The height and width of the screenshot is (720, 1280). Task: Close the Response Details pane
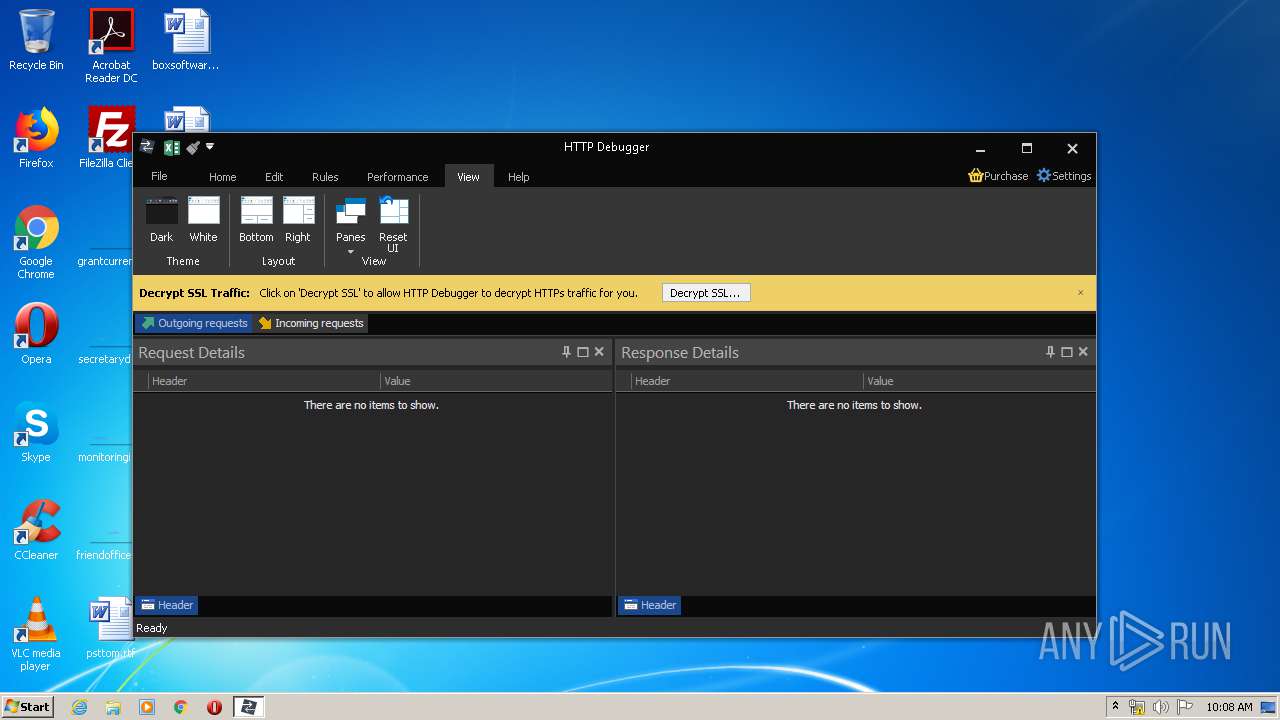(1083, 352)
